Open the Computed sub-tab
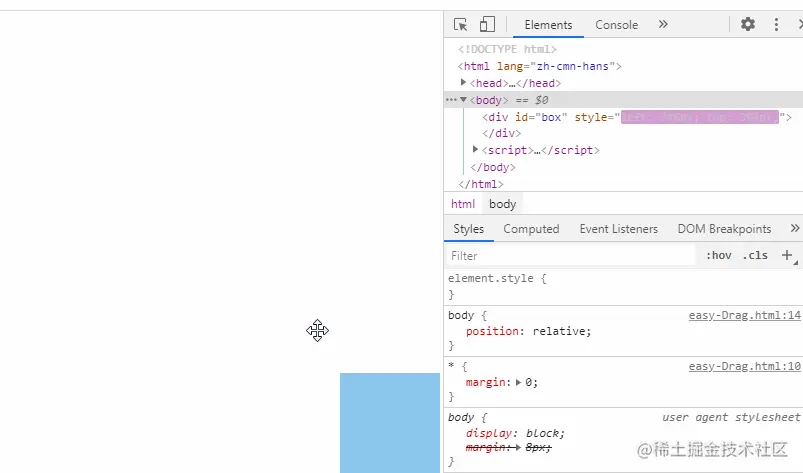The width and height of the screenshot is (803, 473). (x=531, y=229)
